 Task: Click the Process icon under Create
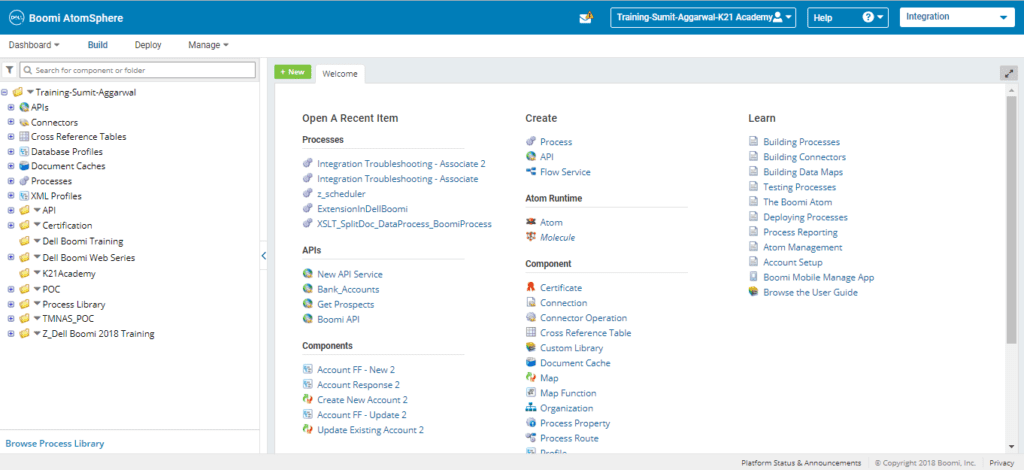(531, 142)
